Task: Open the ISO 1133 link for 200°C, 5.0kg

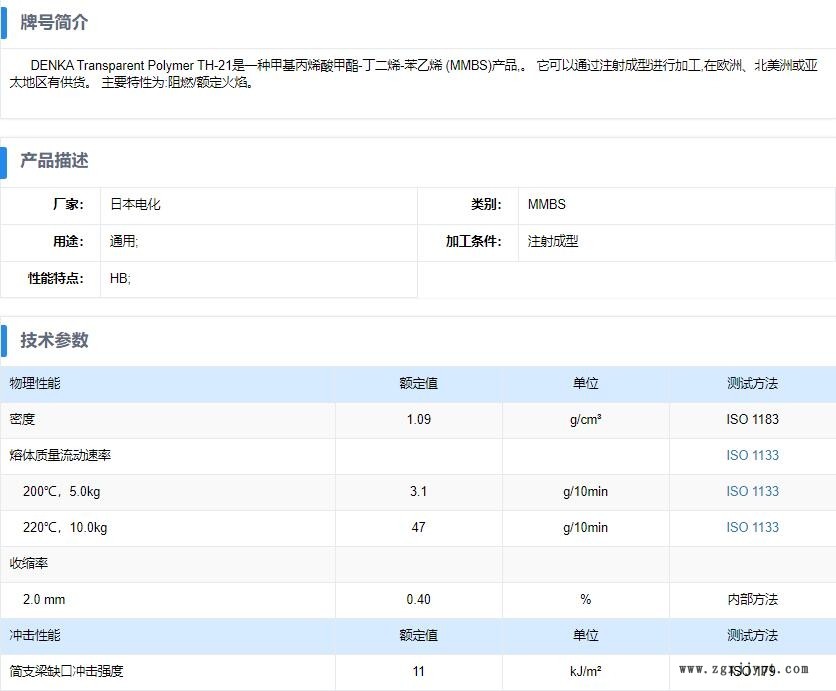Action: (x=752, y=491)
